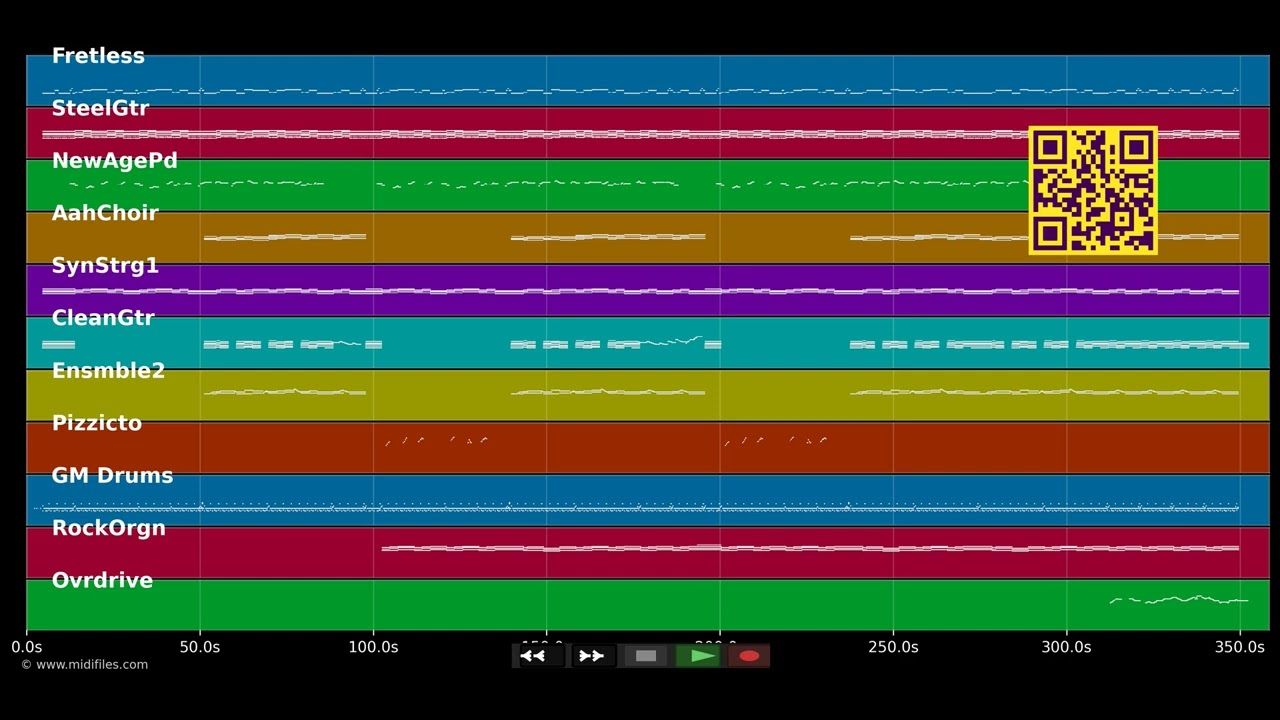
Task: Click the Ovrdrive solo notes near the end
Action: pyautogui.click(x=1179, y=600)
